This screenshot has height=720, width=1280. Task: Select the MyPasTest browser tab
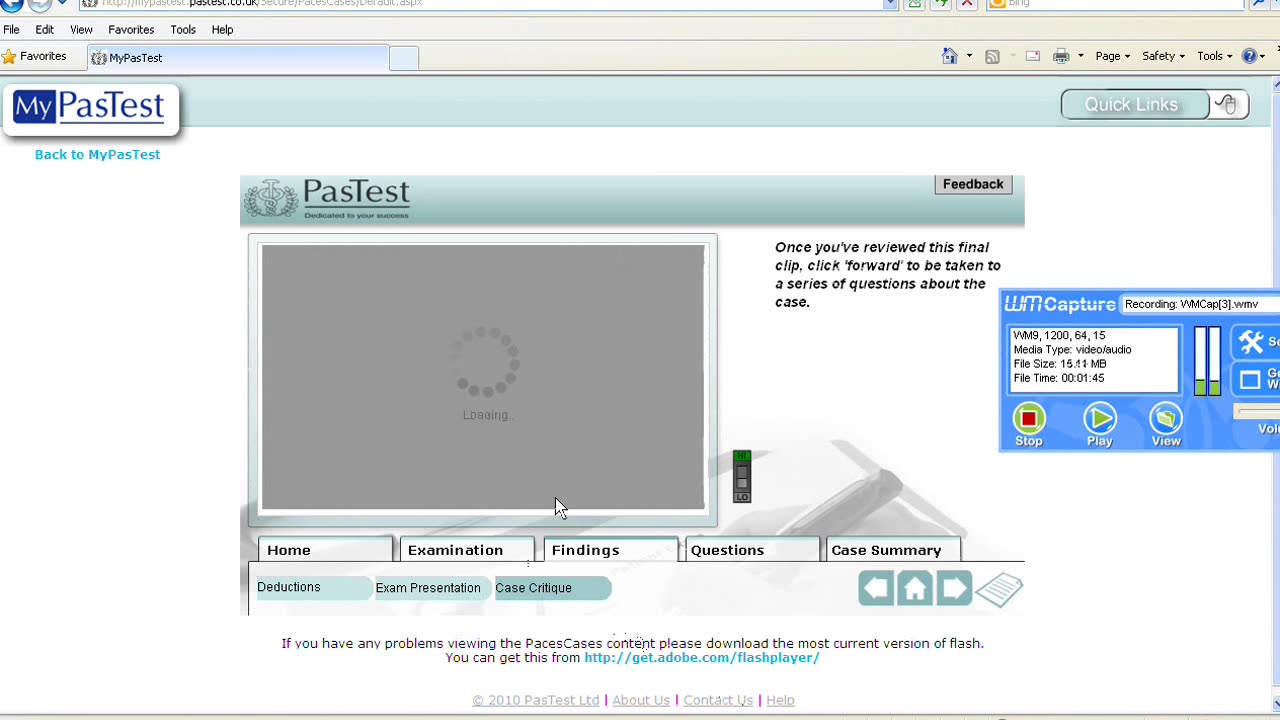pos(238,58)
